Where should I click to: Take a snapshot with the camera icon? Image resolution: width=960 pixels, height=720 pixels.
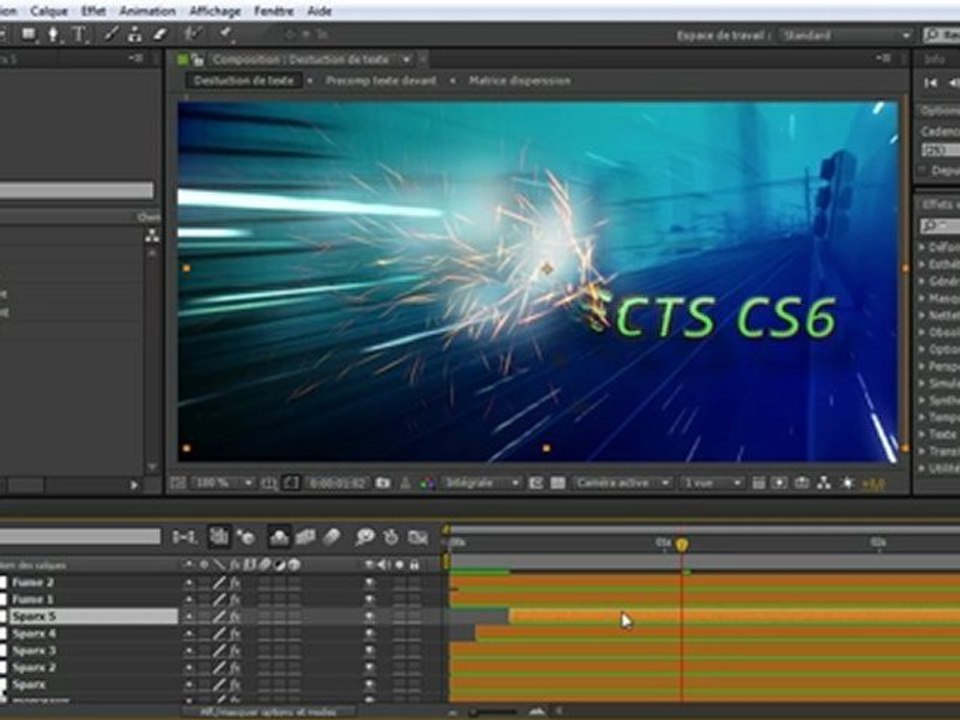click(x=383, y=483)
